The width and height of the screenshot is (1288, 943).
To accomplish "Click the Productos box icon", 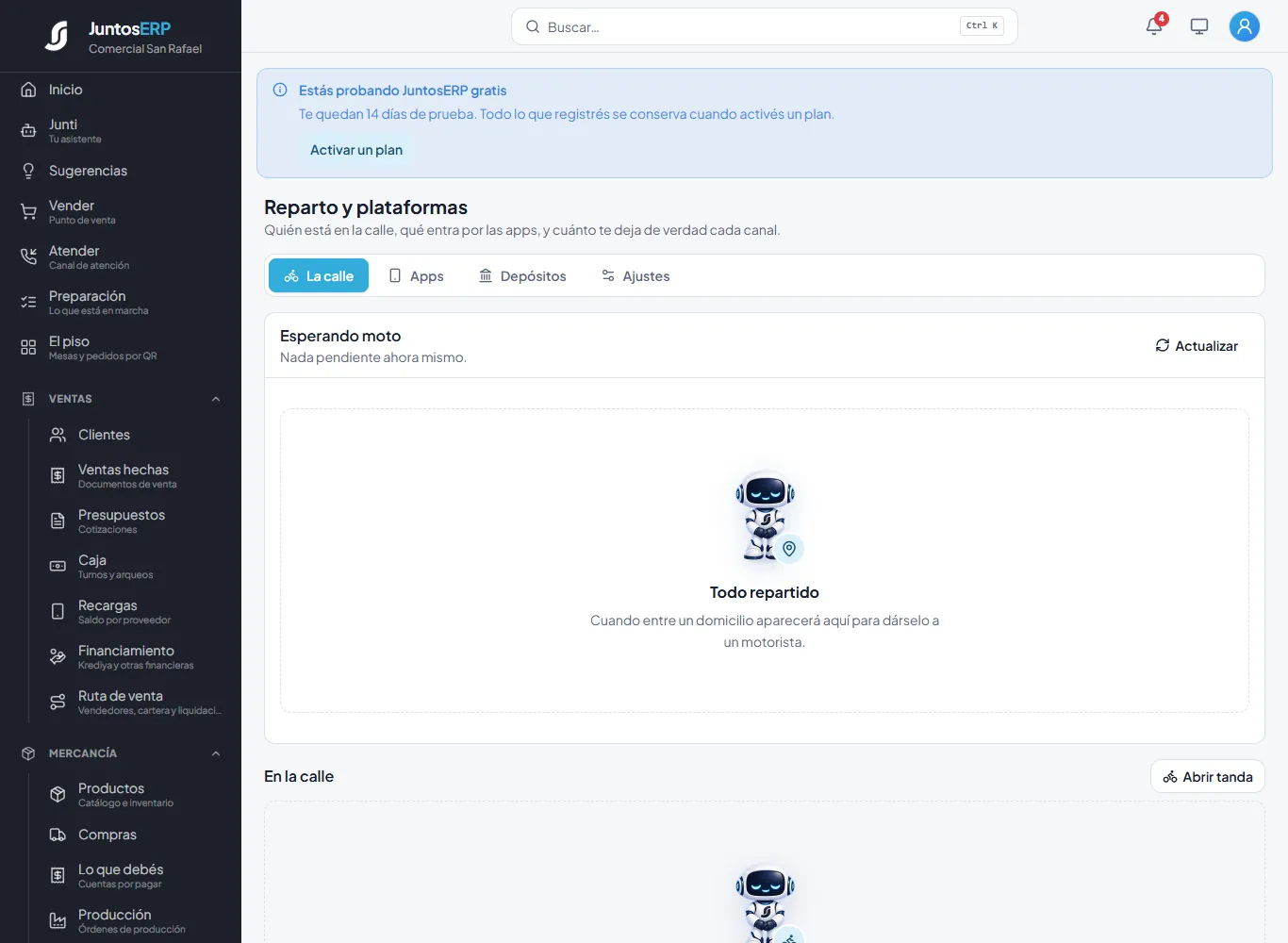I will pos(58,795).
